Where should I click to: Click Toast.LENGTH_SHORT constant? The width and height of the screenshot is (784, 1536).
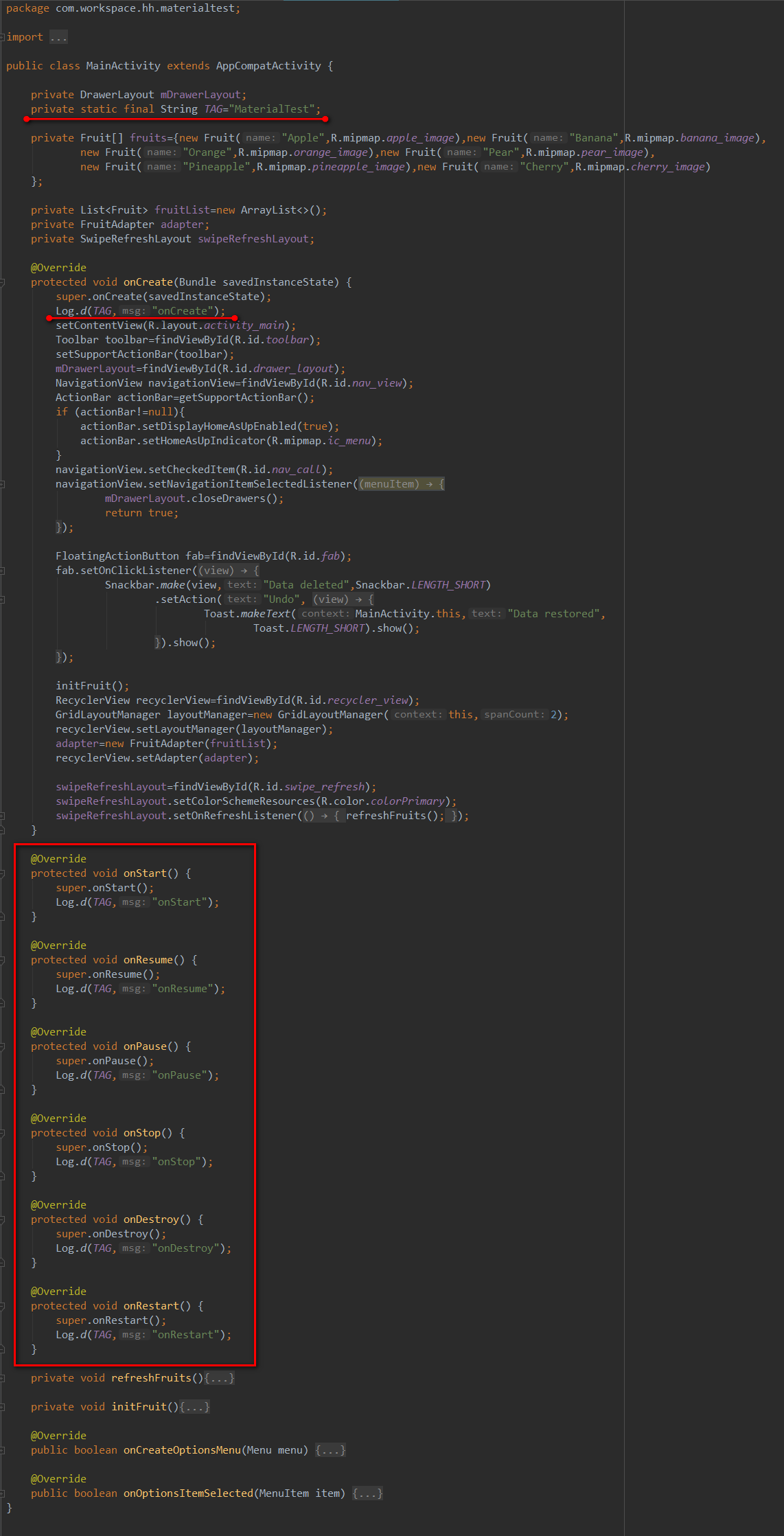309,628
